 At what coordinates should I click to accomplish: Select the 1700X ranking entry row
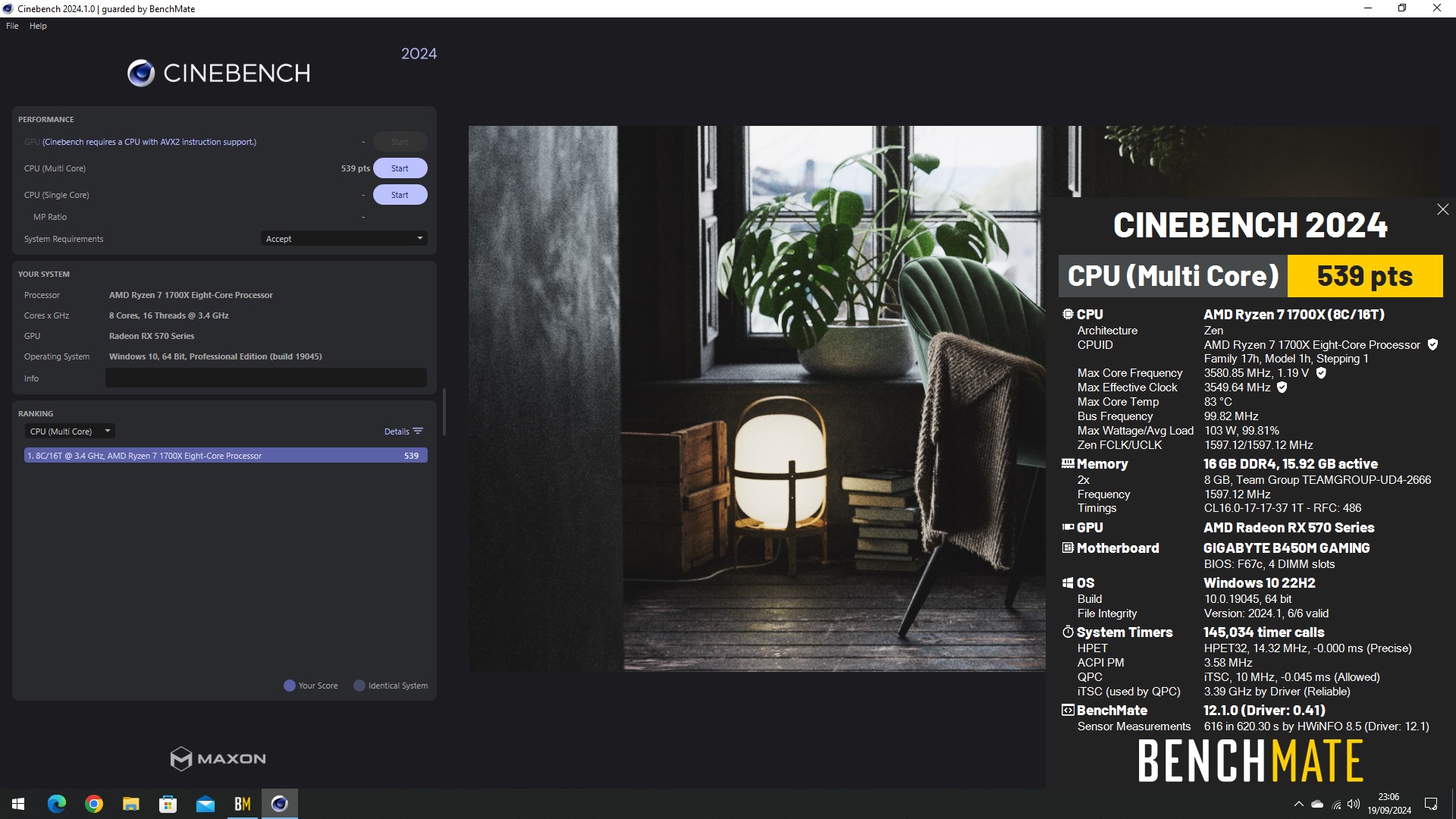(225, 456)
